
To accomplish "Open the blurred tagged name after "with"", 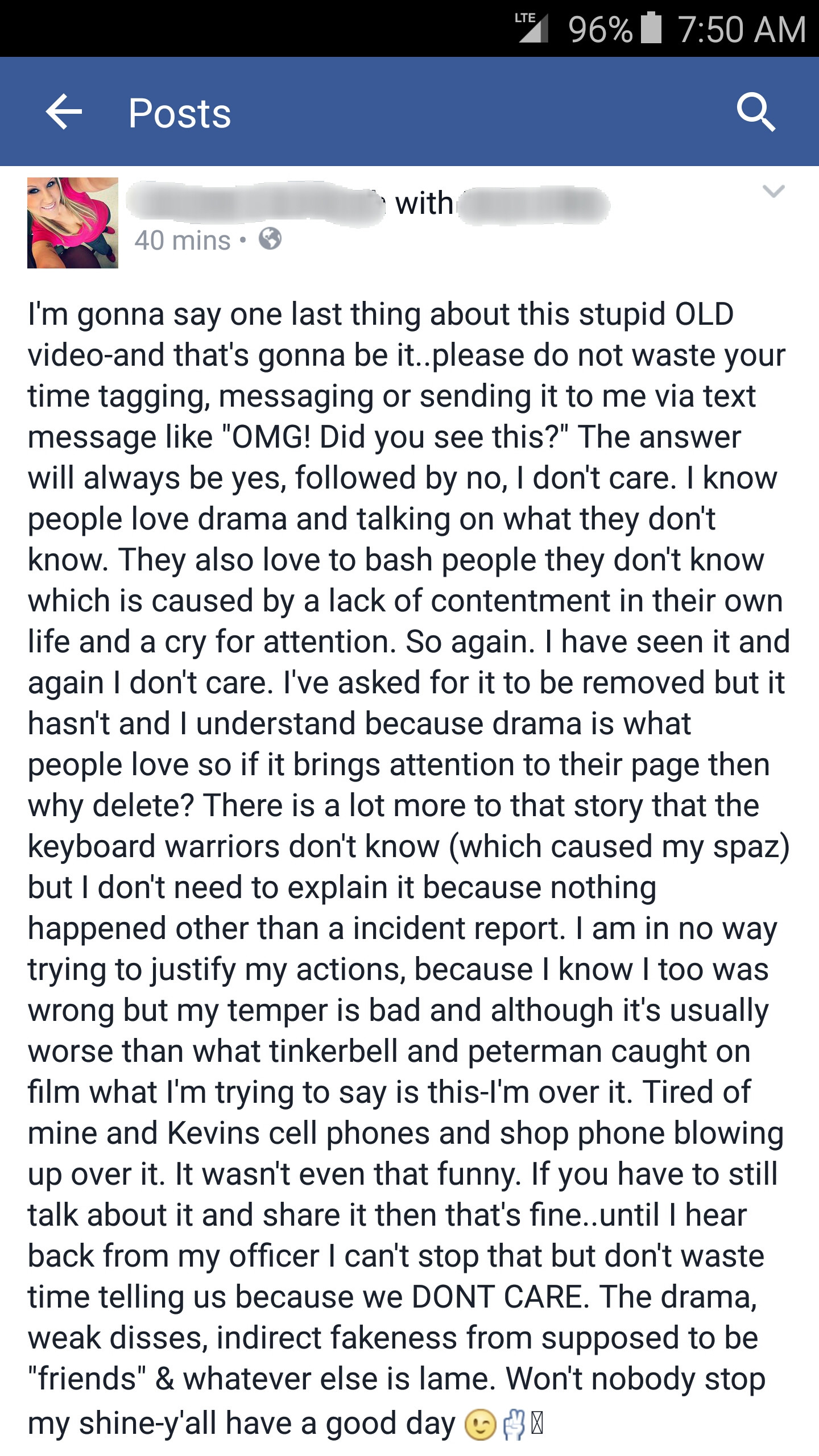I will (533, 204).
